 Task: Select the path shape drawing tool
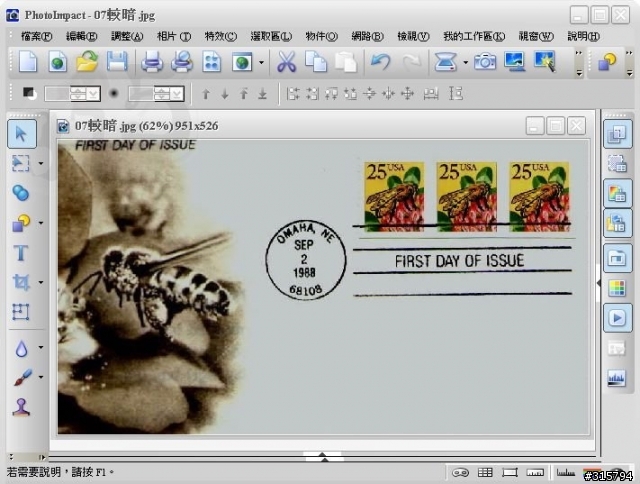[21, 223]
